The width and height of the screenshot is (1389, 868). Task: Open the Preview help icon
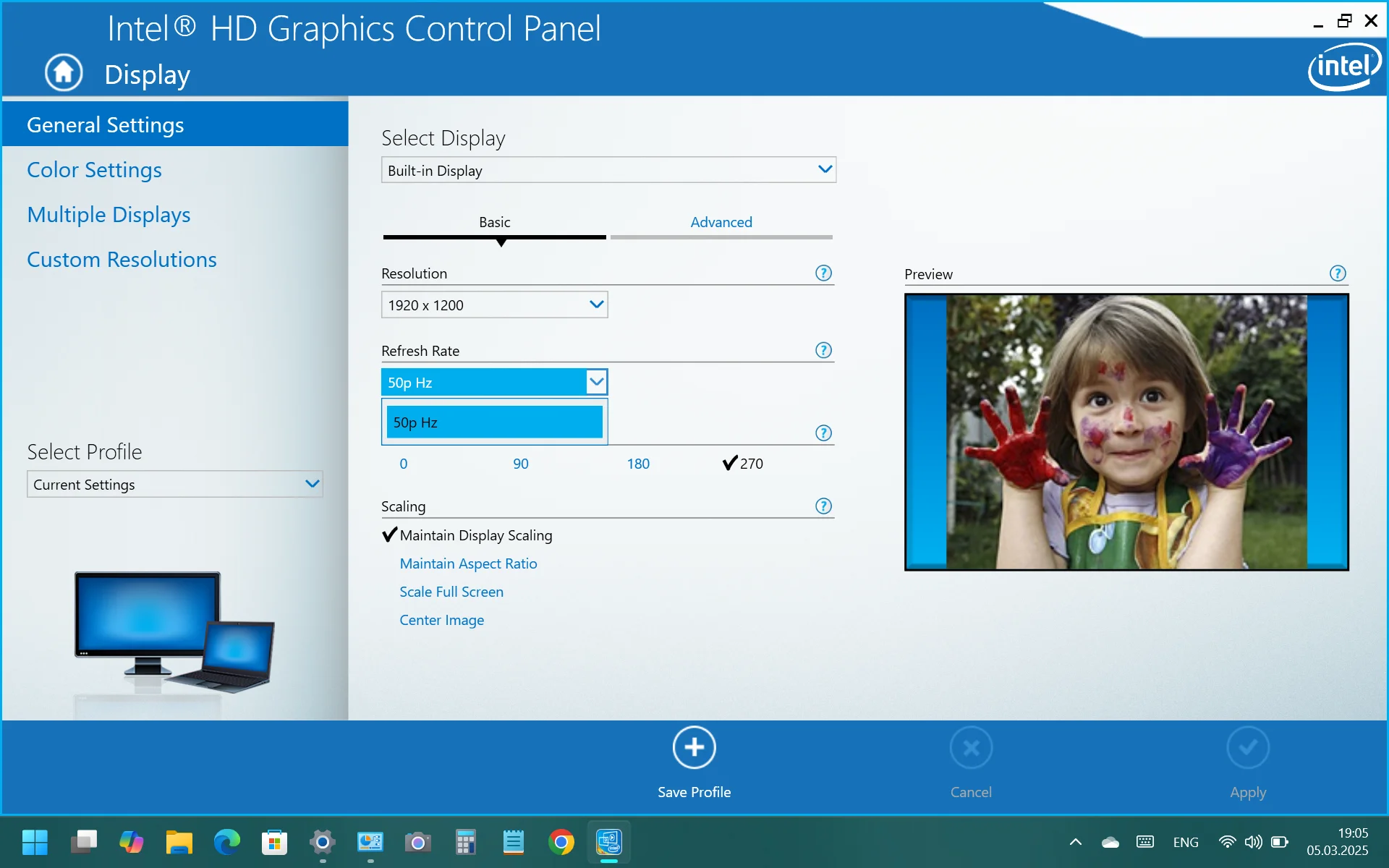click(1338, 273)
